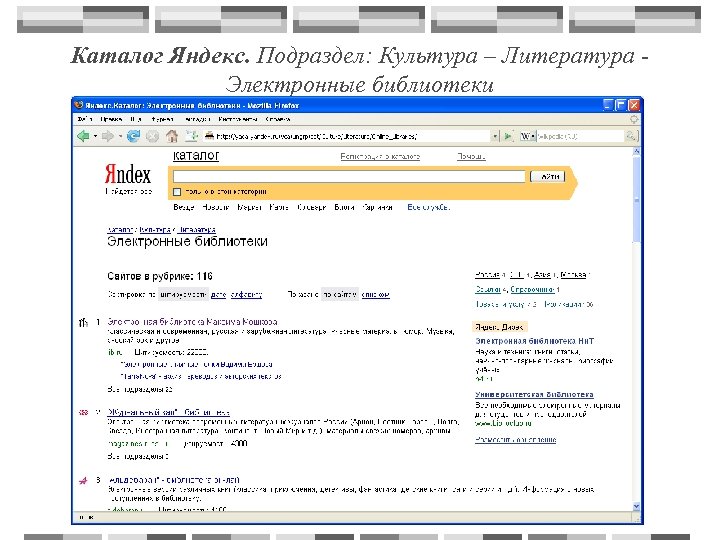Tick the 'only in this category' checkbox
720x540 pixels.
[x=177, y=192]
